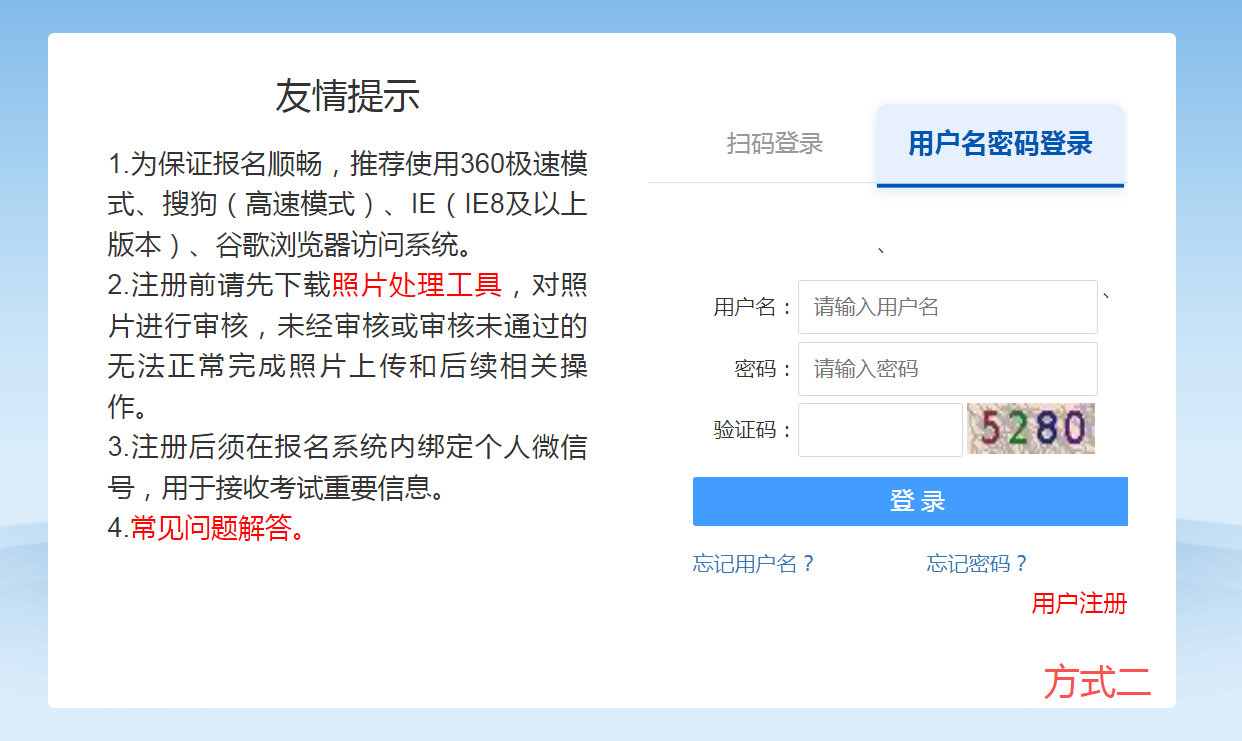Click the 用户名： field label

tap(753, 307)
